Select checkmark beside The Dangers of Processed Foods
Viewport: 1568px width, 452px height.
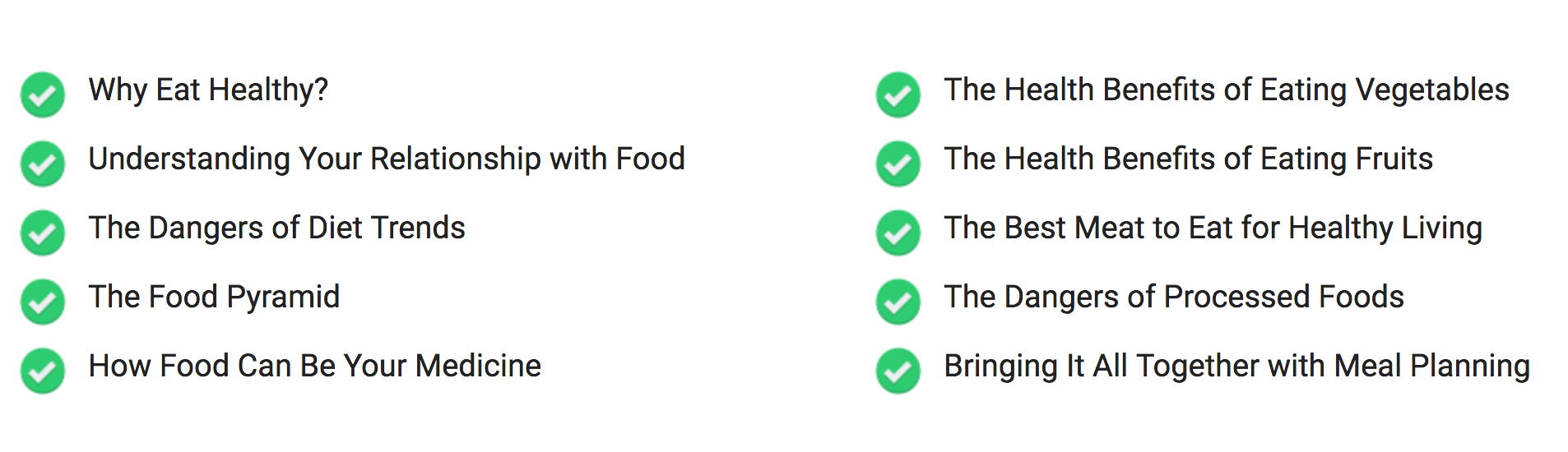point(898,302)
